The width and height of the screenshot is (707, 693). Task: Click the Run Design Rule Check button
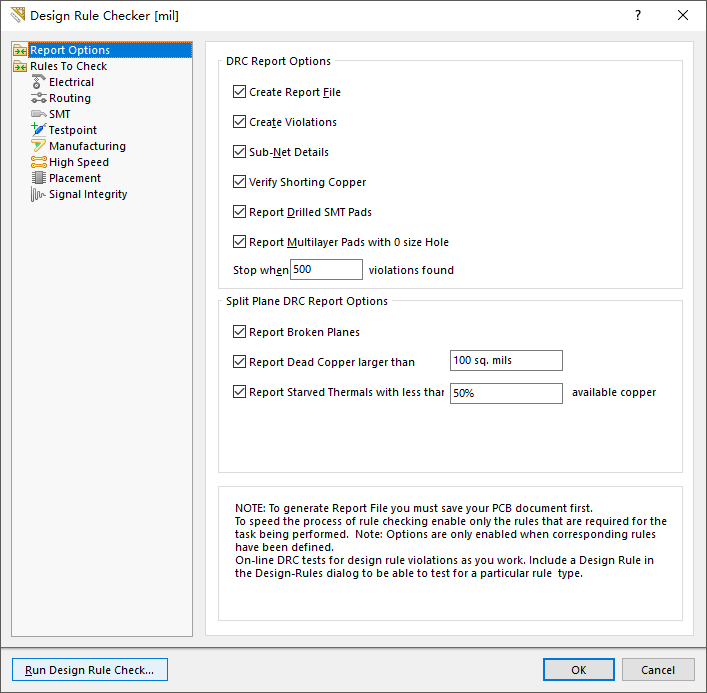tap(90, 670)
